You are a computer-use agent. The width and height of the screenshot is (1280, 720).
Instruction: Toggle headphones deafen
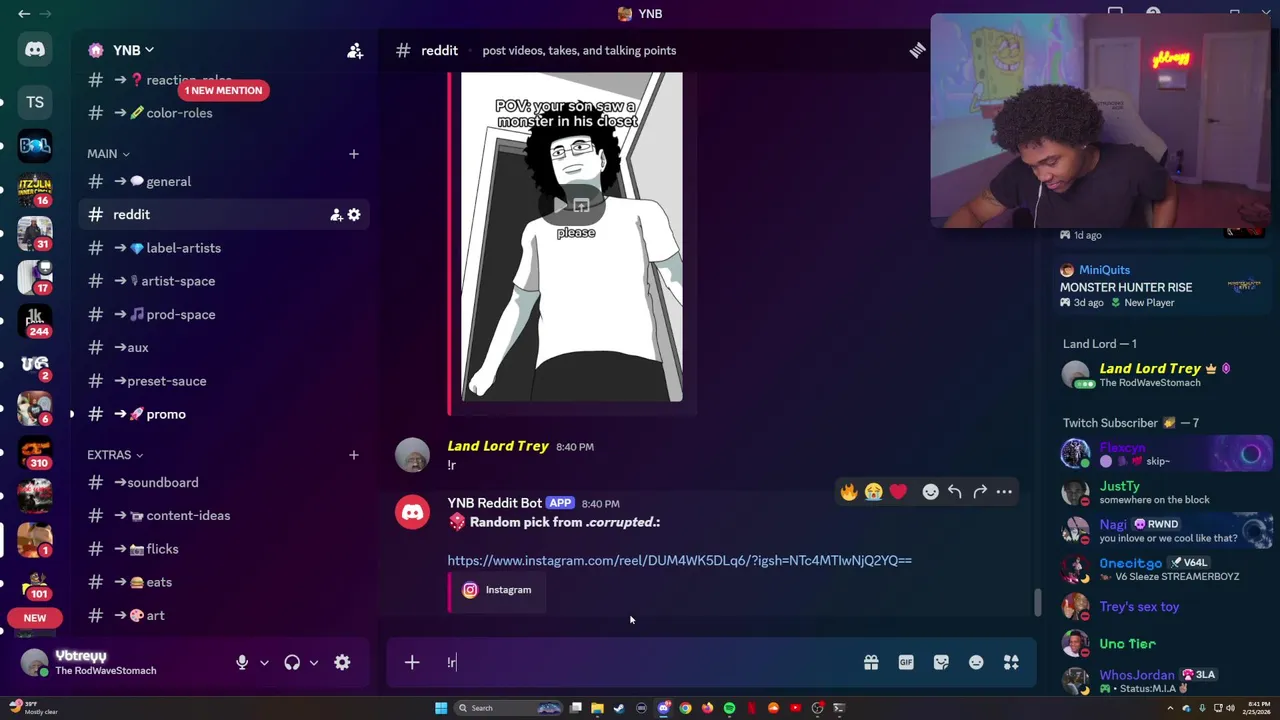coord(292,662)
